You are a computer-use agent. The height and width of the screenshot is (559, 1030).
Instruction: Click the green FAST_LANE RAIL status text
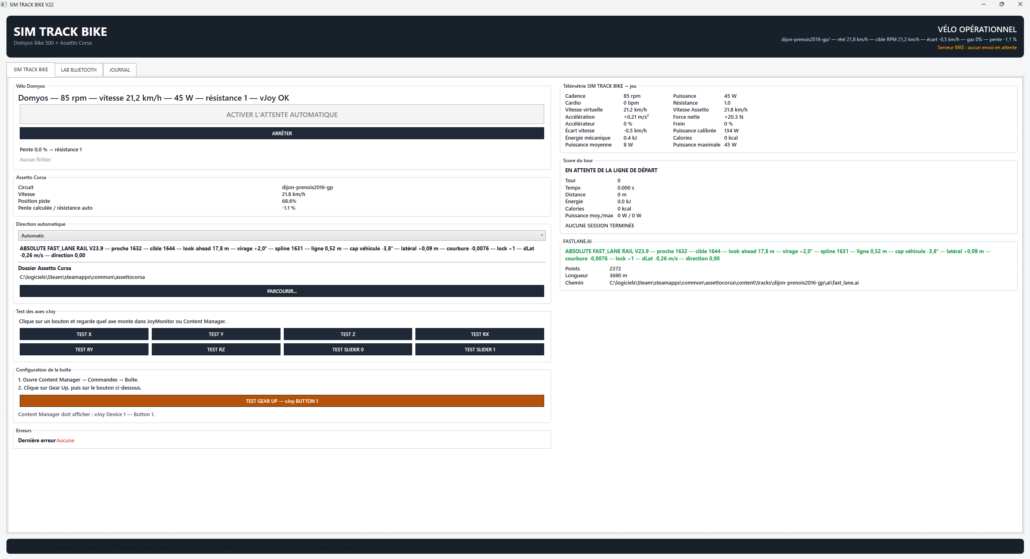pos(778,255)
